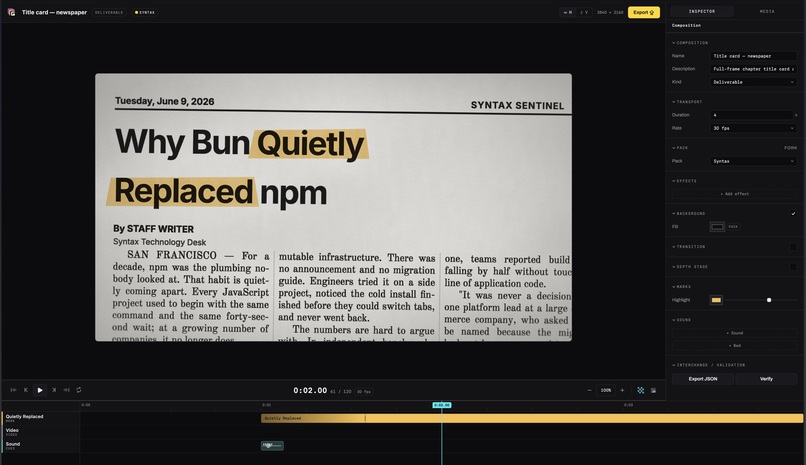Toggle loop playback icon
Image resolution: width=806 pixels, height=465 pixels.
point(79,390)
